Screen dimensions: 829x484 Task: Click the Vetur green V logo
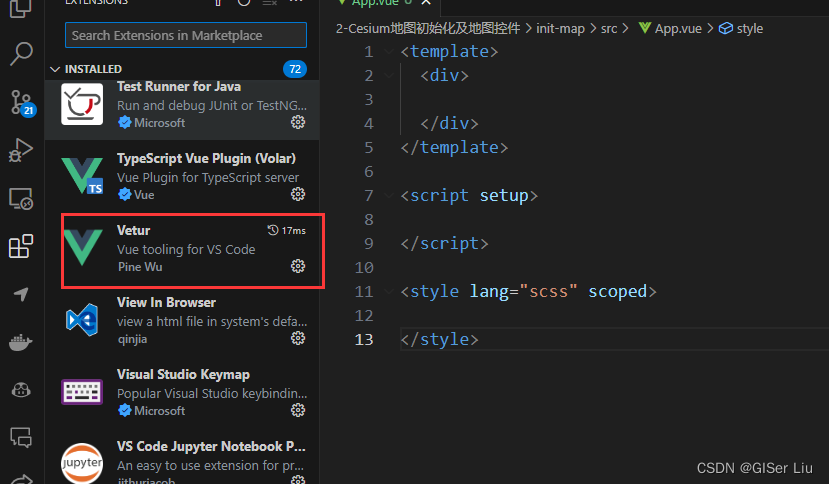click(x=83, y=247)
